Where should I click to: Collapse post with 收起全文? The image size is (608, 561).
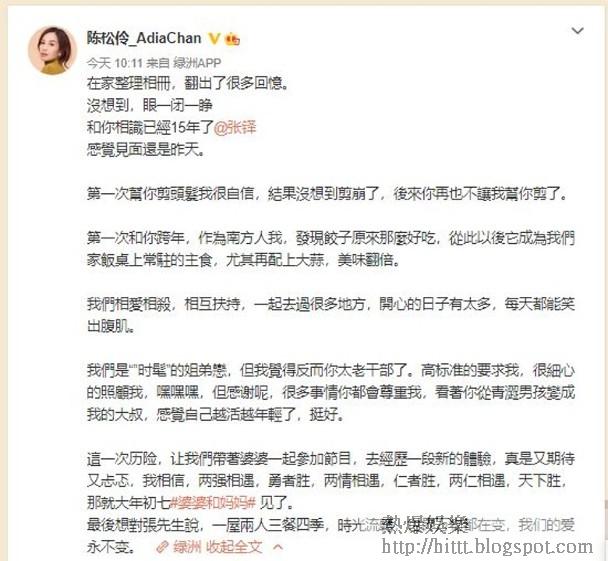234,547
